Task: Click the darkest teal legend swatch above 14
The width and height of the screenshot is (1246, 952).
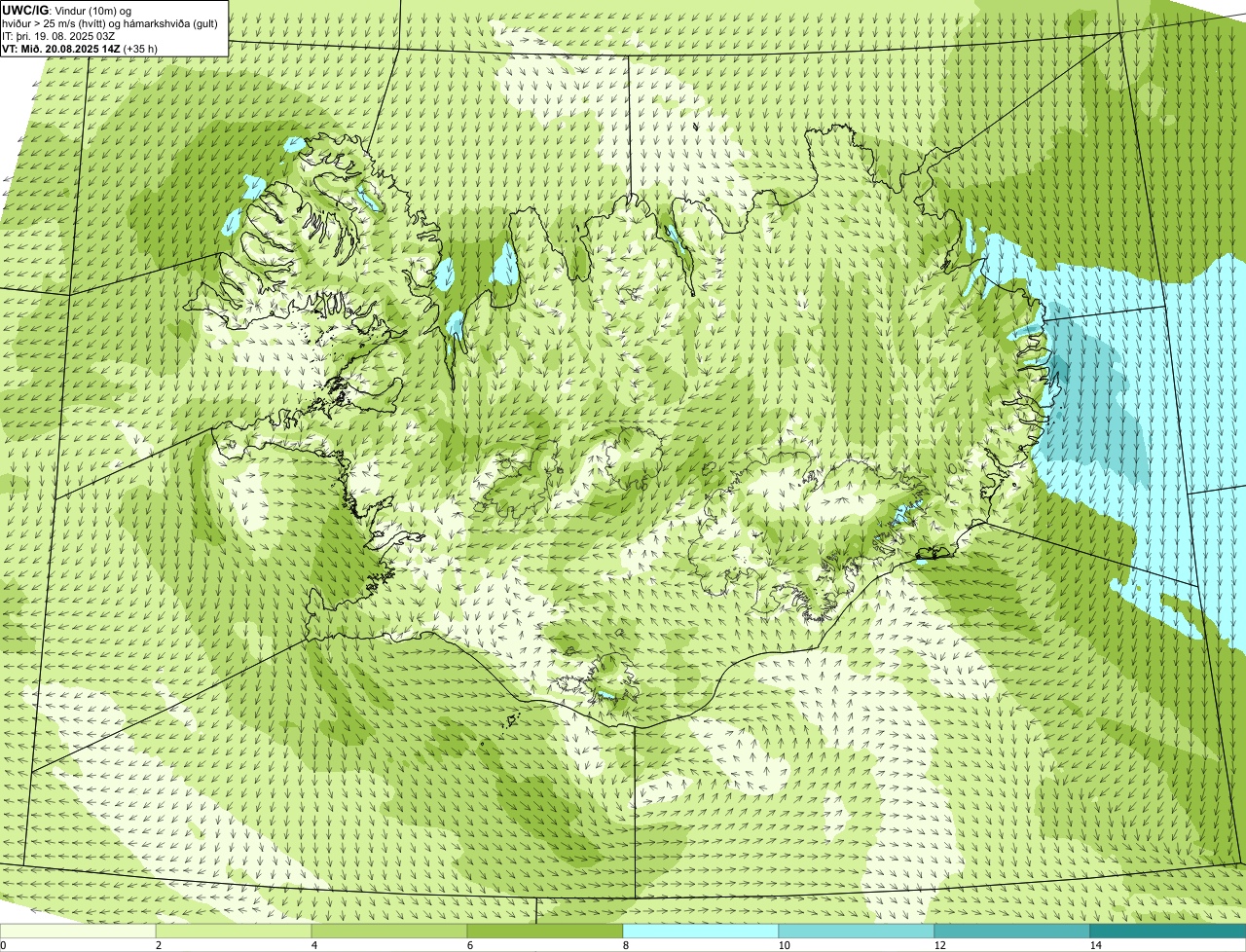Action: 1168,932
